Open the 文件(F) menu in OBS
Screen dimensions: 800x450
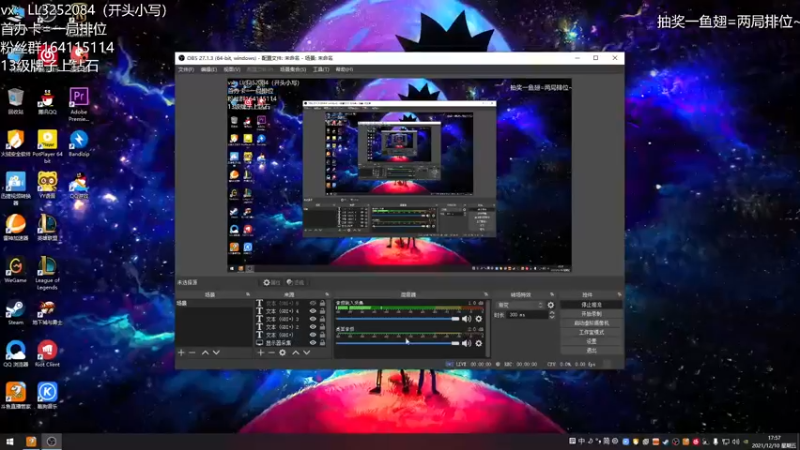click(186, 69)
